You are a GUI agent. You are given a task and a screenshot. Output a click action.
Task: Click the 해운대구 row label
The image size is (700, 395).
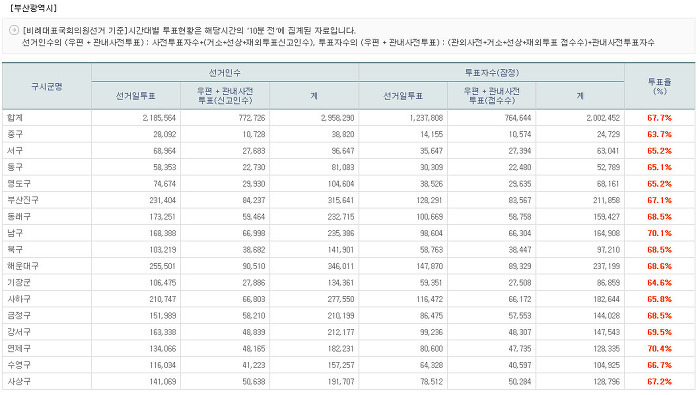[23, 266]
